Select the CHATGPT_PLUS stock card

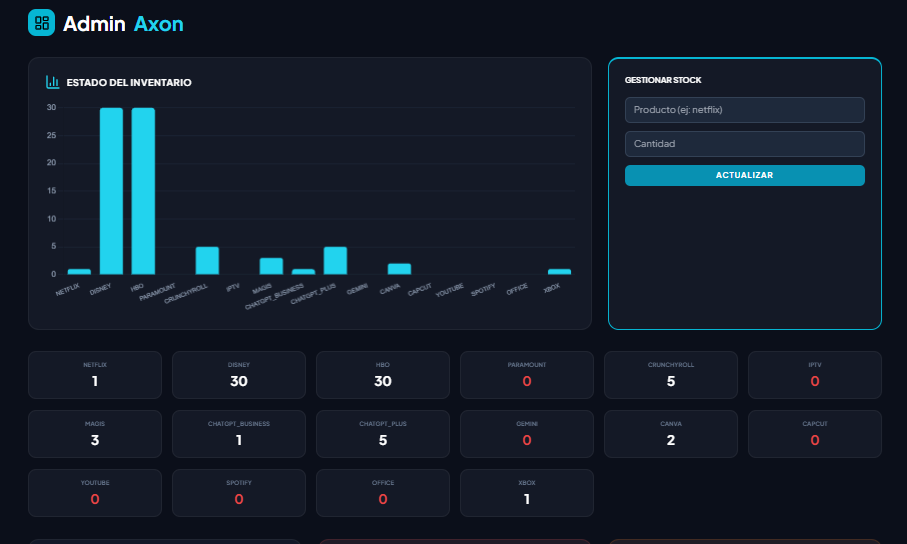(x=383, y=434)
